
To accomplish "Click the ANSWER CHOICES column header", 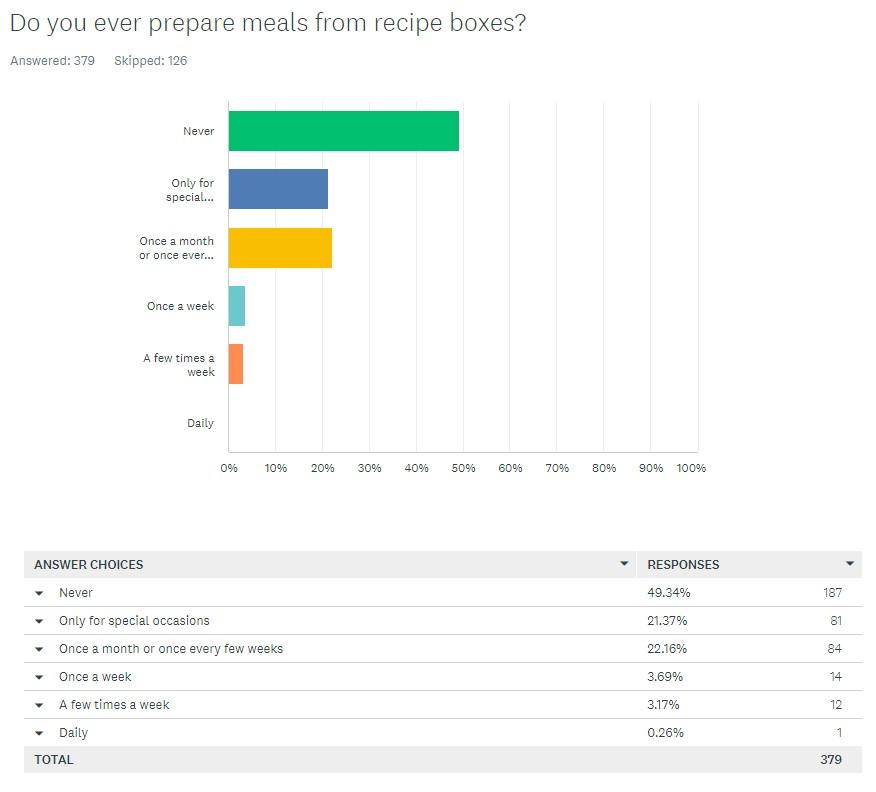I will pos(89,565).
